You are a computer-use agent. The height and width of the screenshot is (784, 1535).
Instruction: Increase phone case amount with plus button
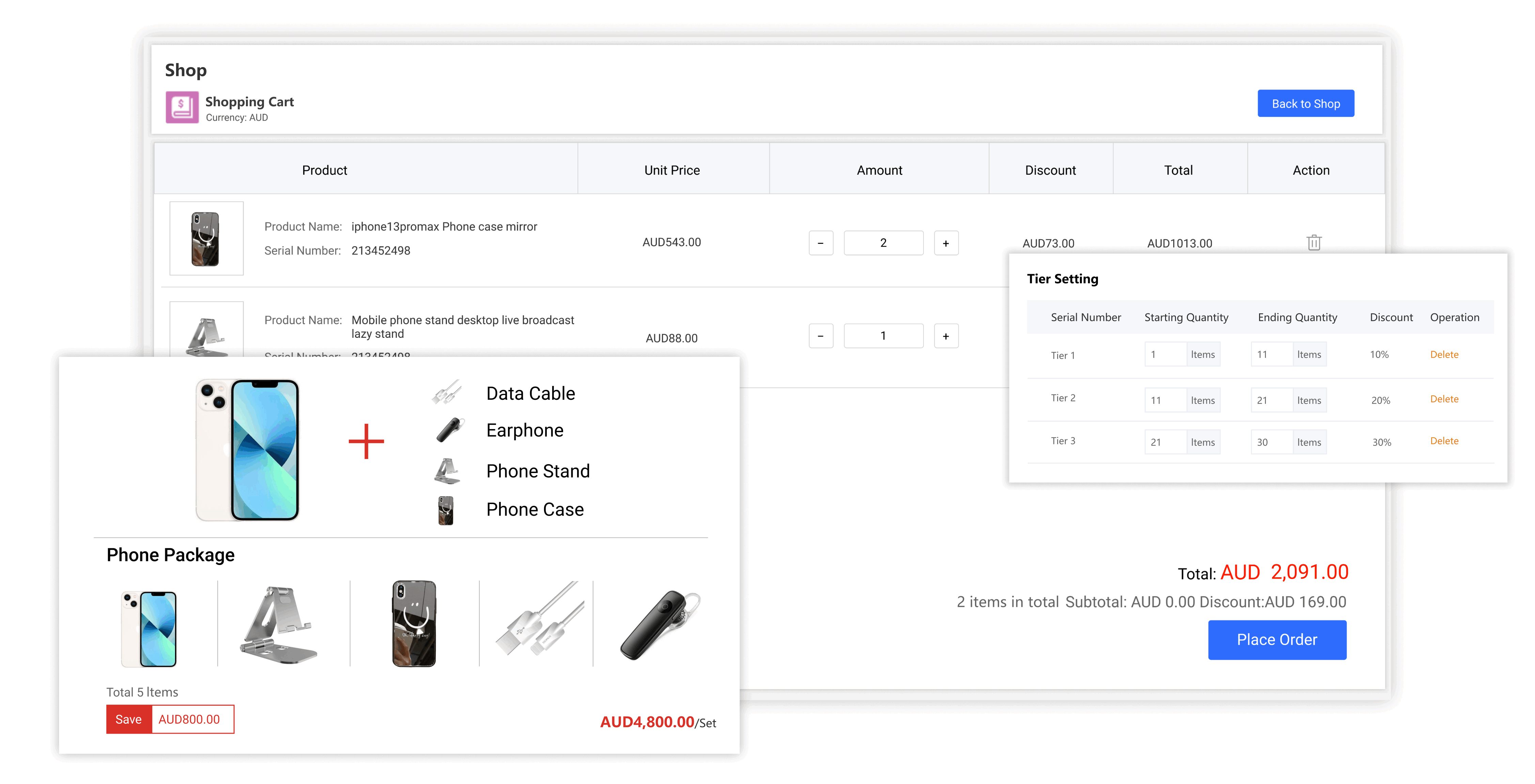(946, 243)
